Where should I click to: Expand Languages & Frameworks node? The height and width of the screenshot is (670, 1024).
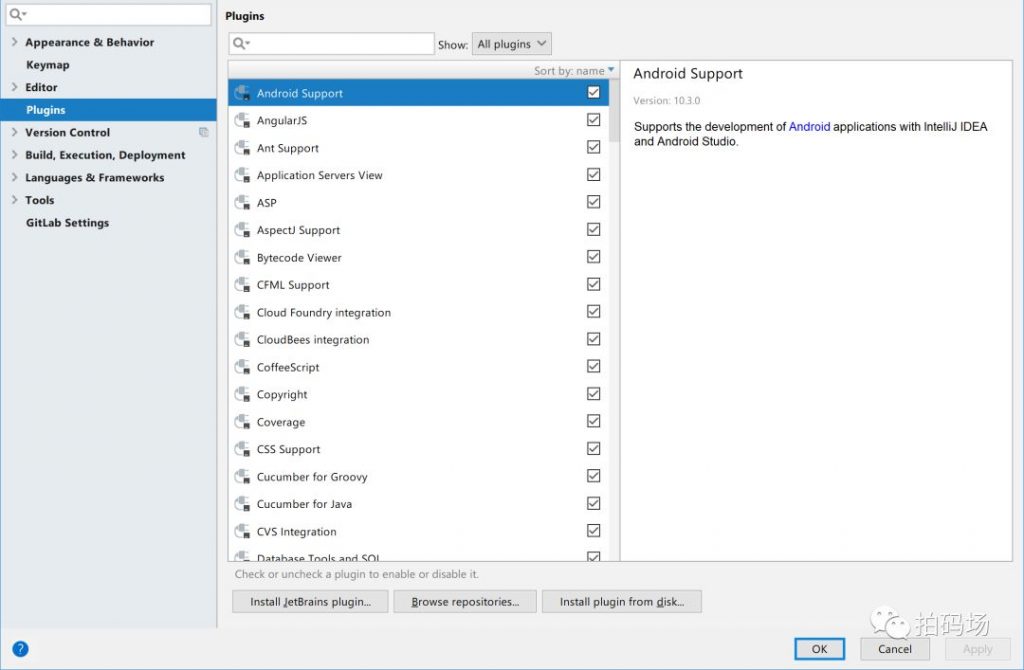(x=14, y=177)
